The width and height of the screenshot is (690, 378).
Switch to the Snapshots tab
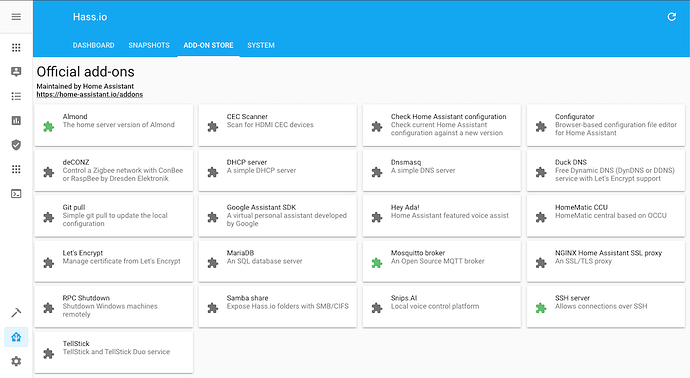click(x=149, y=45)
